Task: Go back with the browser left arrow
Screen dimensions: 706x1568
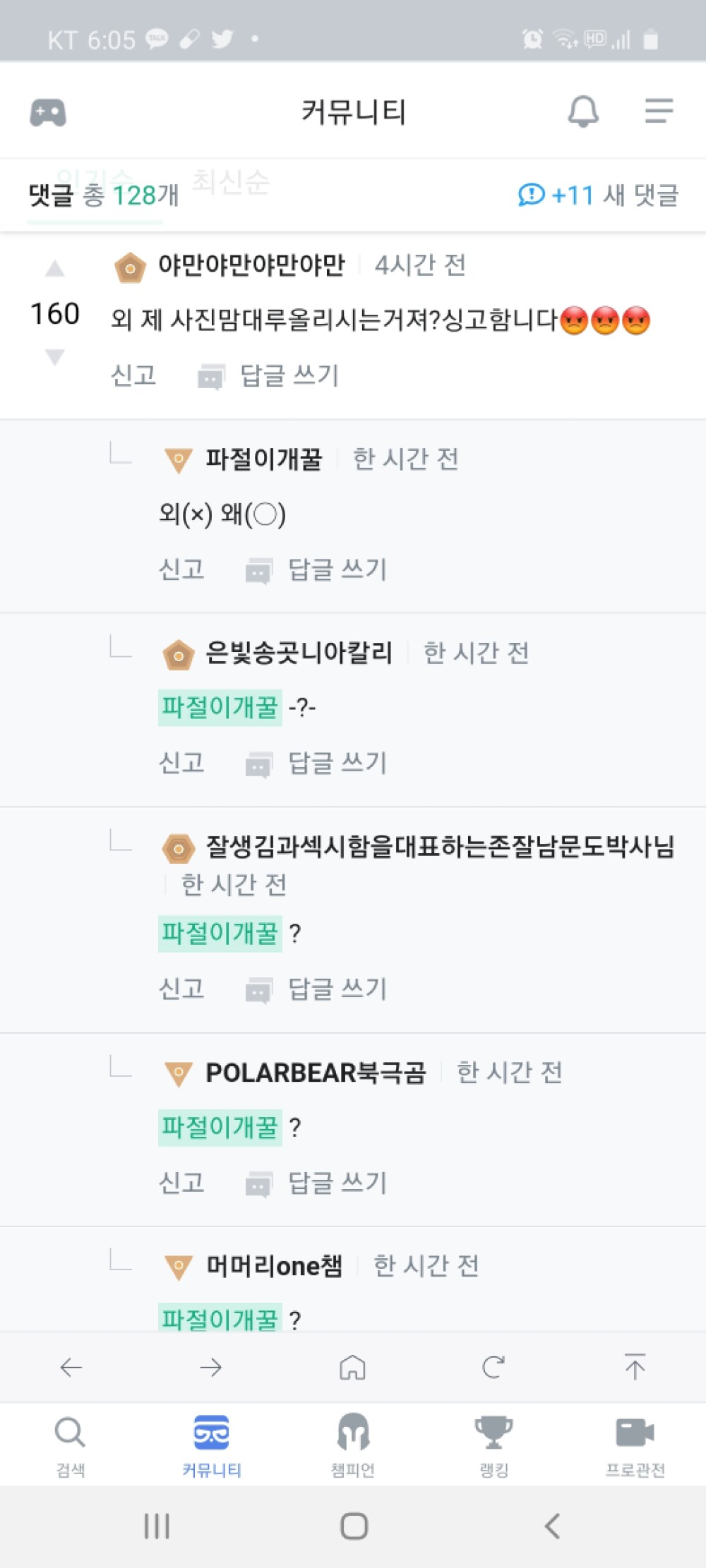Action: (71, 1368)
